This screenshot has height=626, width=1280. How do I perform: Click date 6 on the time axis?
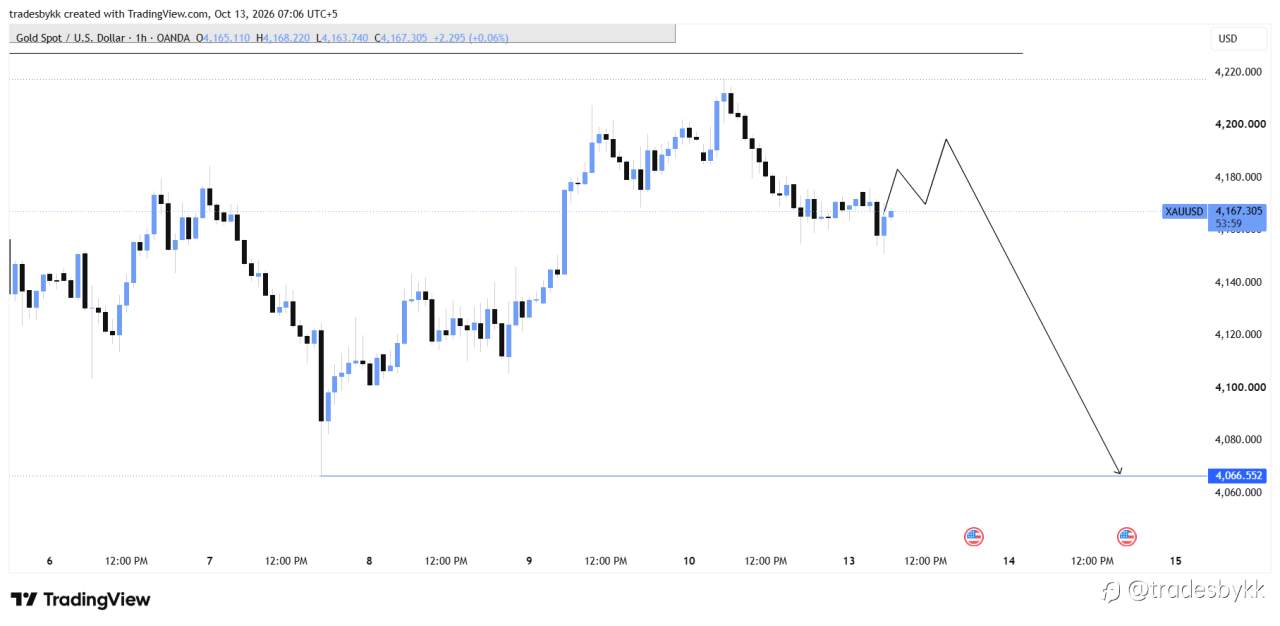click(x=49, y=561)
